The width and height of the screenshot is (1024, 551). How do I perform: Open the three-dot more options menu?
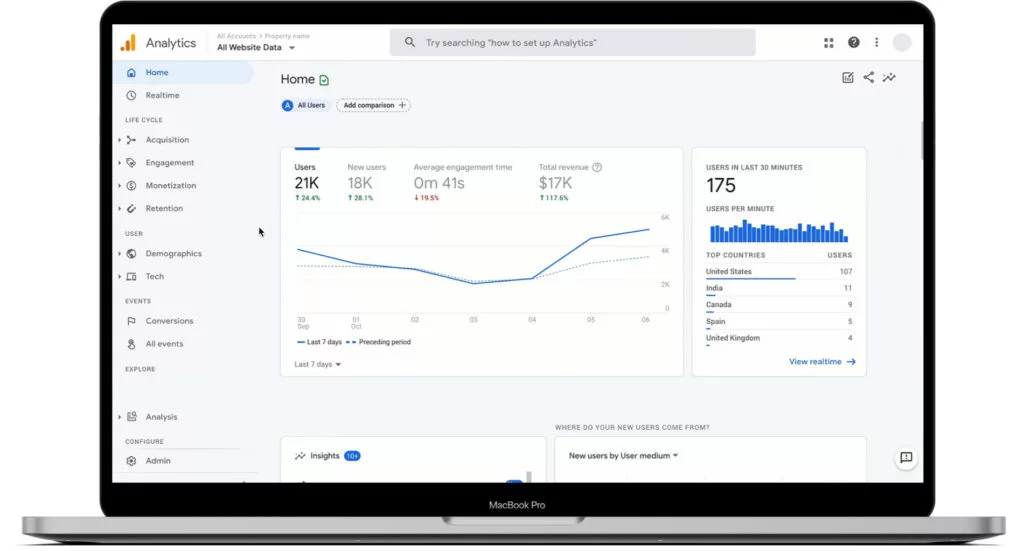[876, 42]
